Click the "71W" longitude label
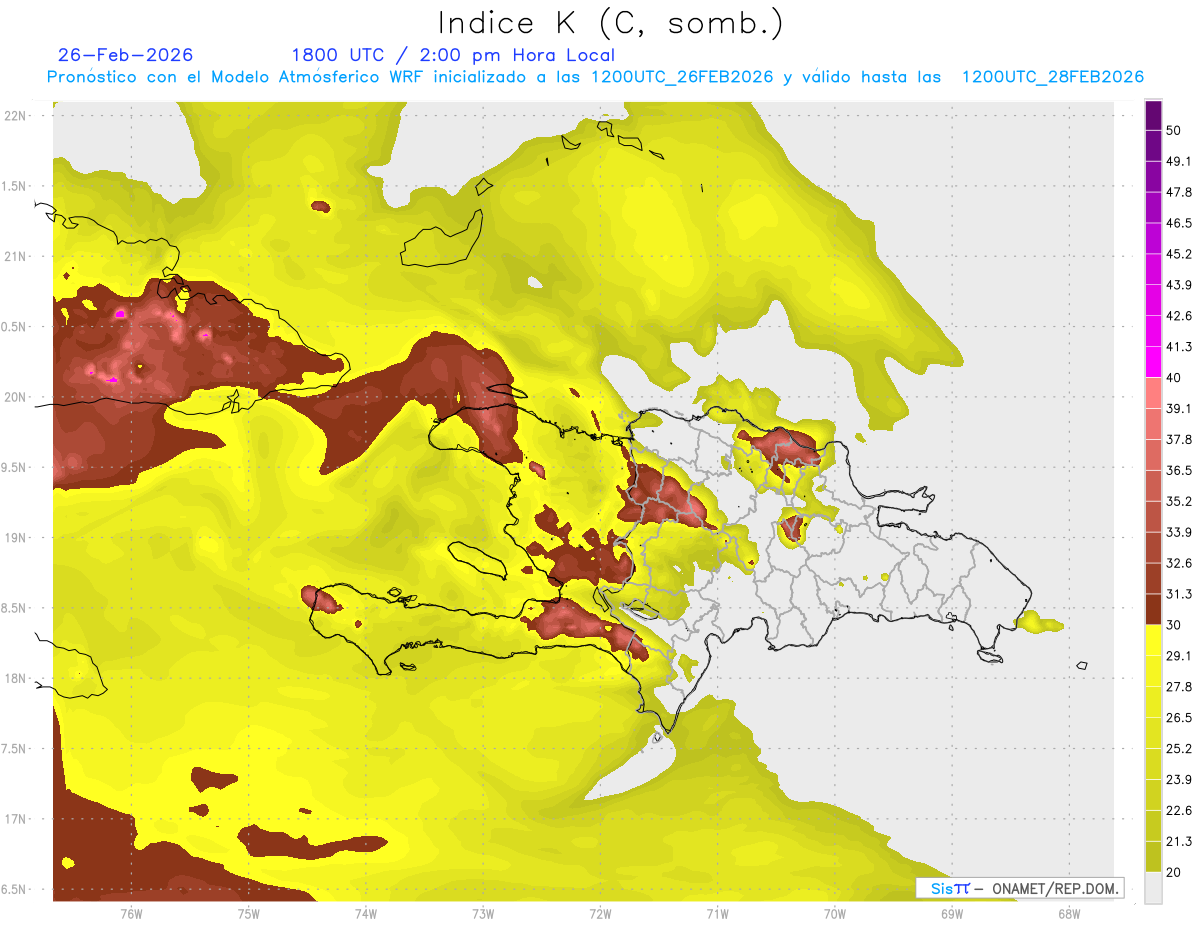Screen dimensions: 1200x927 (x=717, y=913)
